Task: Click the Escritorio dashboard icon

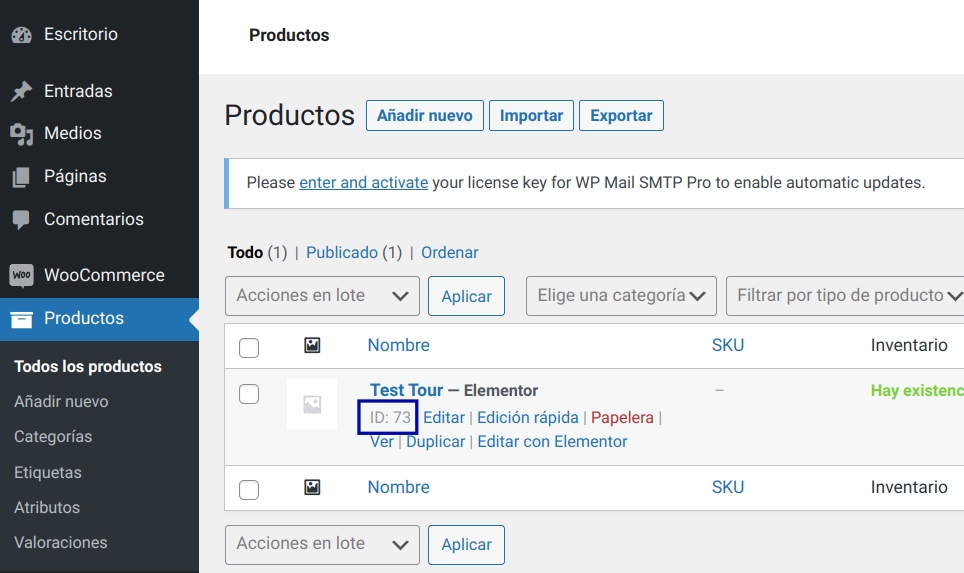Action: click(x=21, y=35)
